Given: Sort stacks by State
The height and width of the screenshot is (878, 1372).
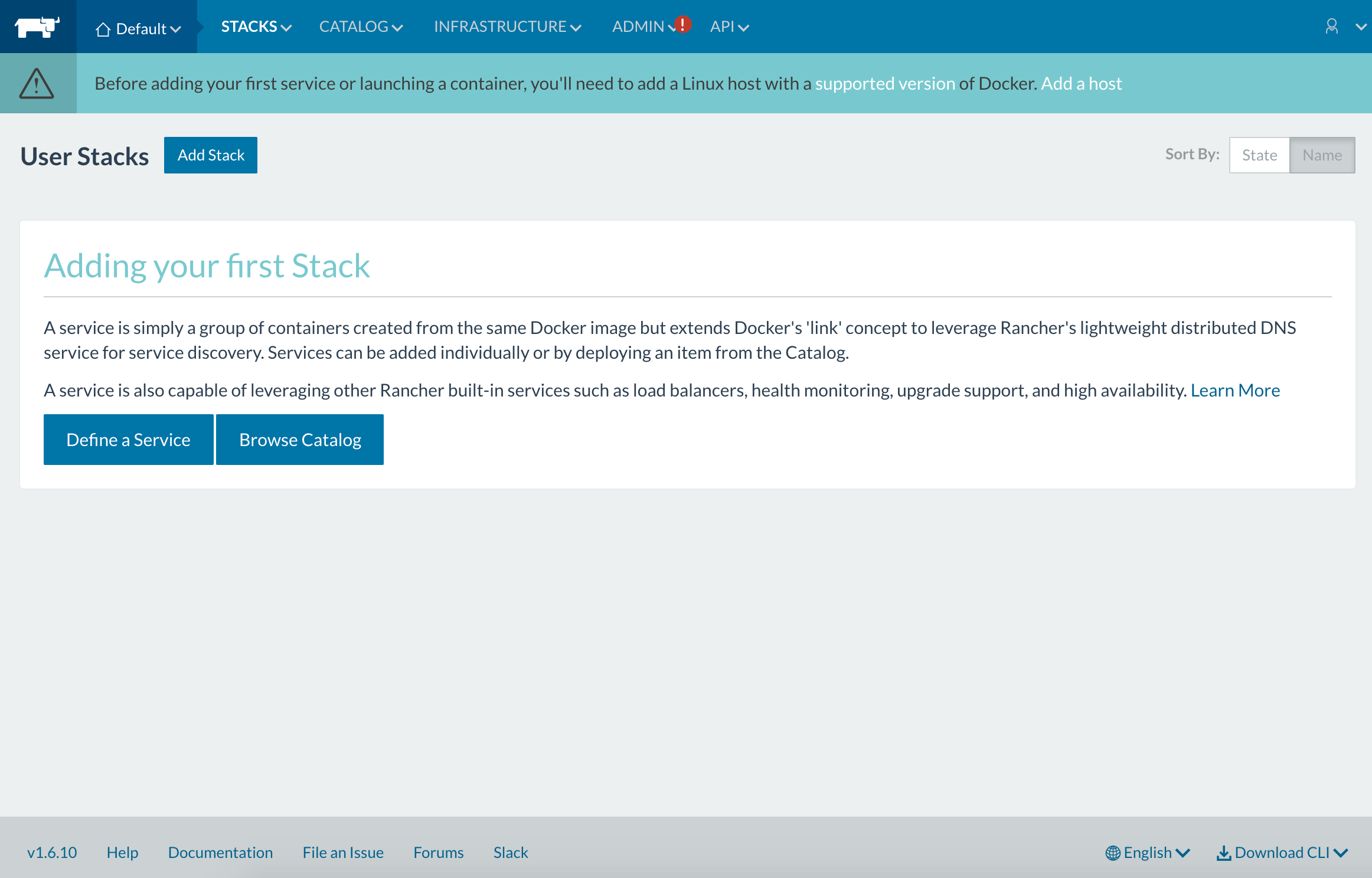Looking at the screenshot, I should pos(1259,155).
